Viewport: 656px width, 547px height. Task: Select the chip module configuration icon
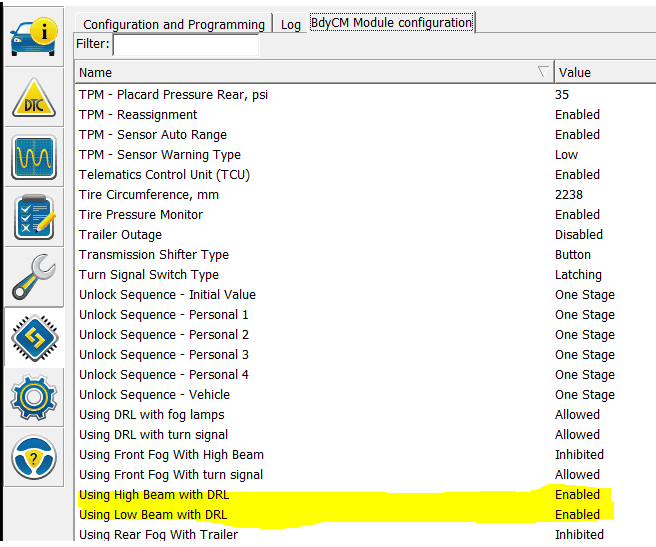click(34, 337)
